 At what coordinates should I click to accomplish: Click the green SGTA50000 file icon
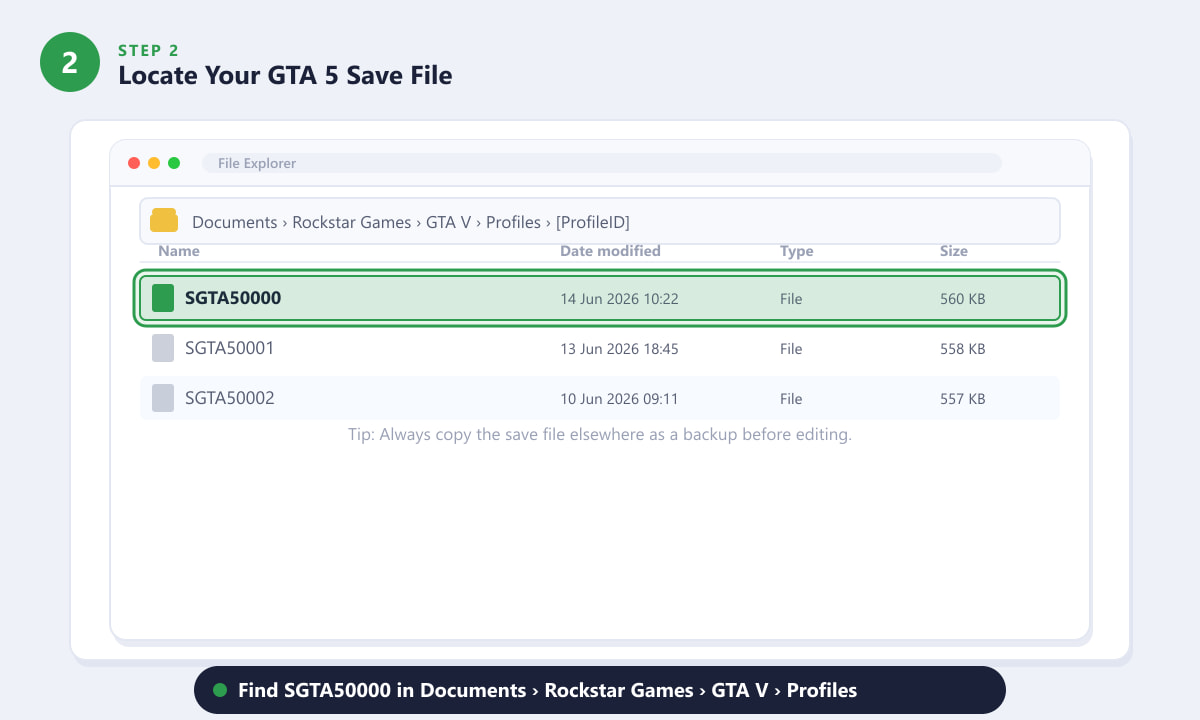(163, 298)
